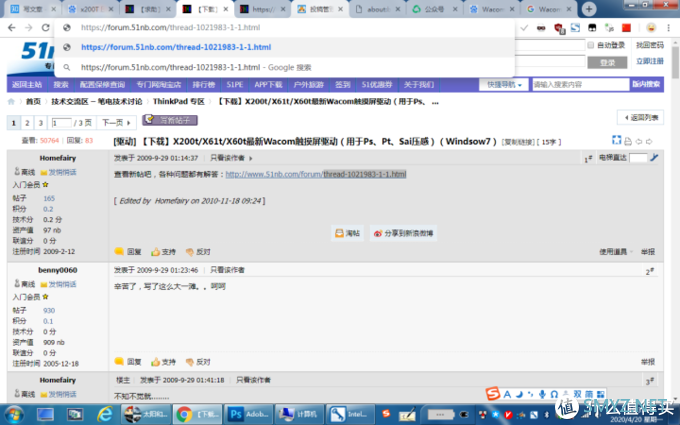Switch to the 【求助】 browser tab
Image resolution: width=680 pixels, height=425 pixels.
point(147,9)
